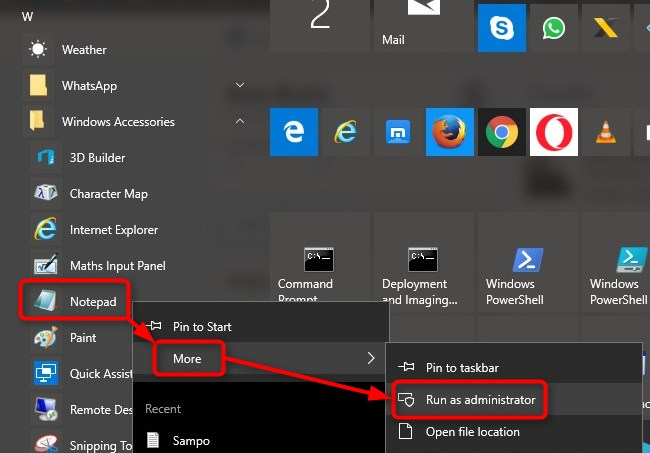Screen dimensions: 650x453
Task: Open Internet Explorer icon in app list
Action: point(46,229)
